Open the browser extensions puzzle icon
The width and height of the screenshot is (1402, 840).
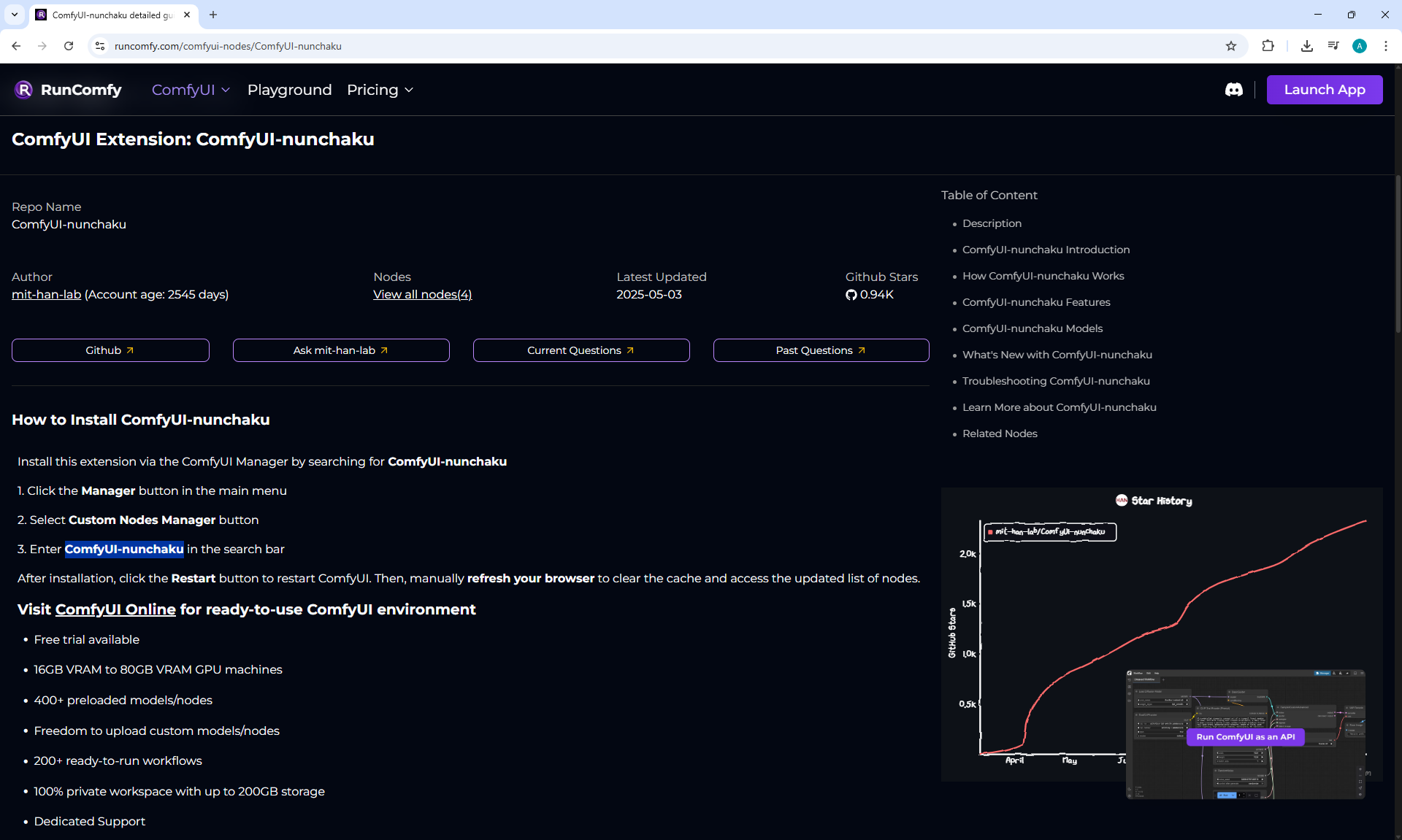pos(1268,46)
